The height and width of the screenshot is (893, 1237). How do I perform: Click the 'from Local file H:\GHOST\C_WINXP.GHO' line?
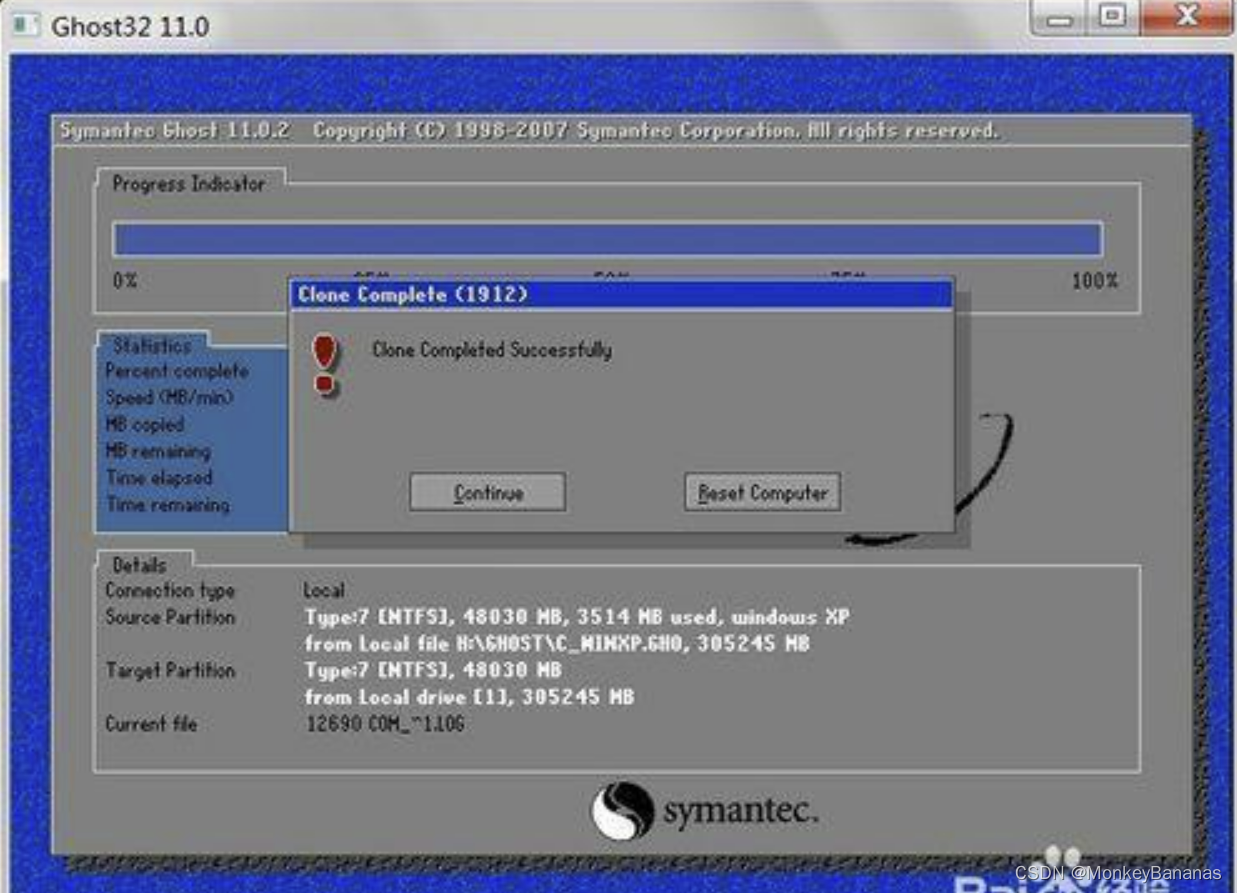[557, 643]
